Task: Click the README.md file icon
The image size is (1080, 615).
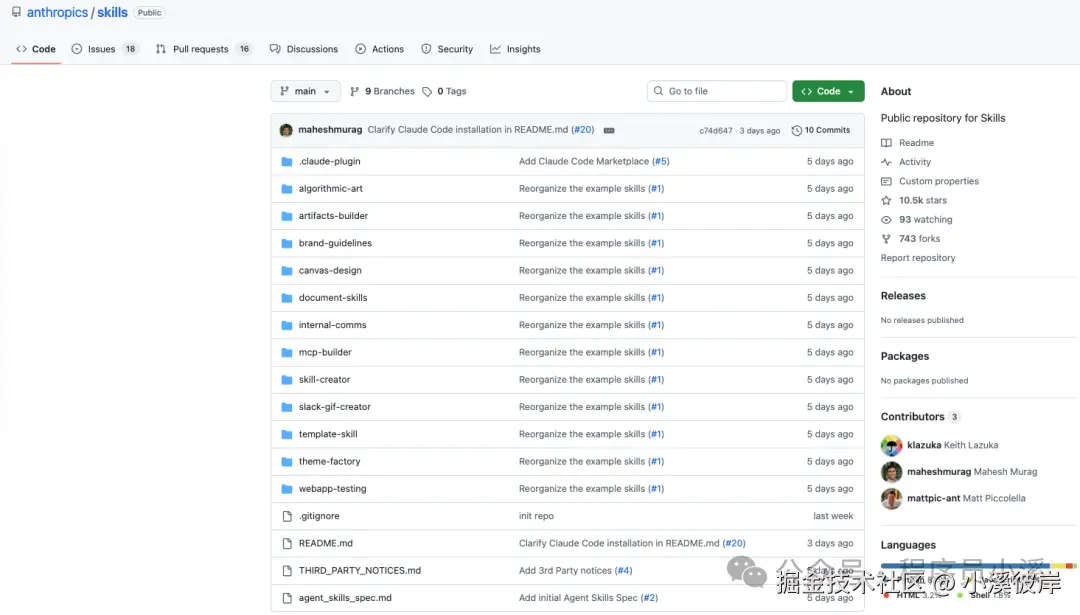Action: pos(287,543)
